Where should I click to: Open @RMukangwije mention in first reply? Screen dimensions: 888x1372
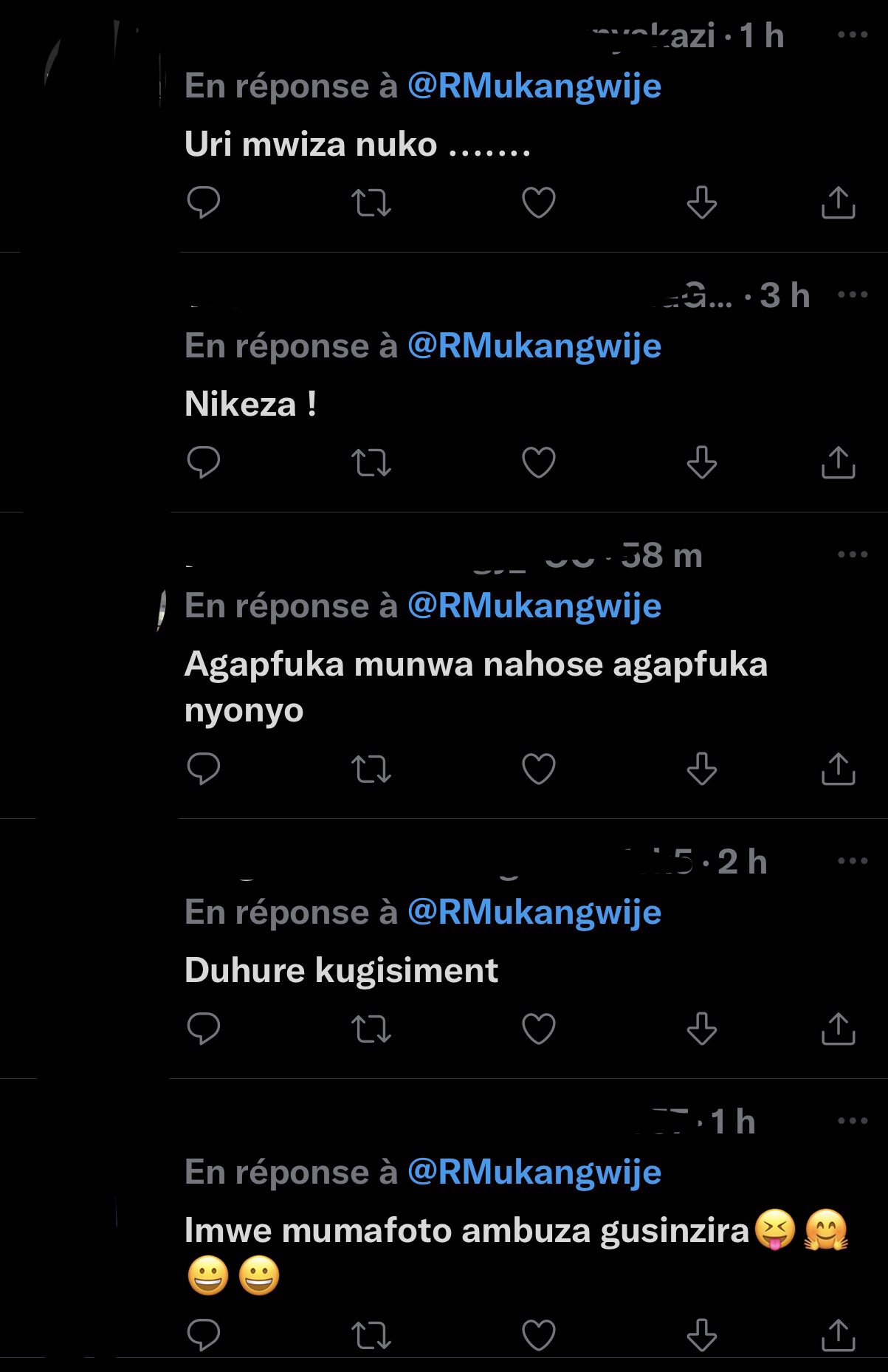(x=534, y=86)
